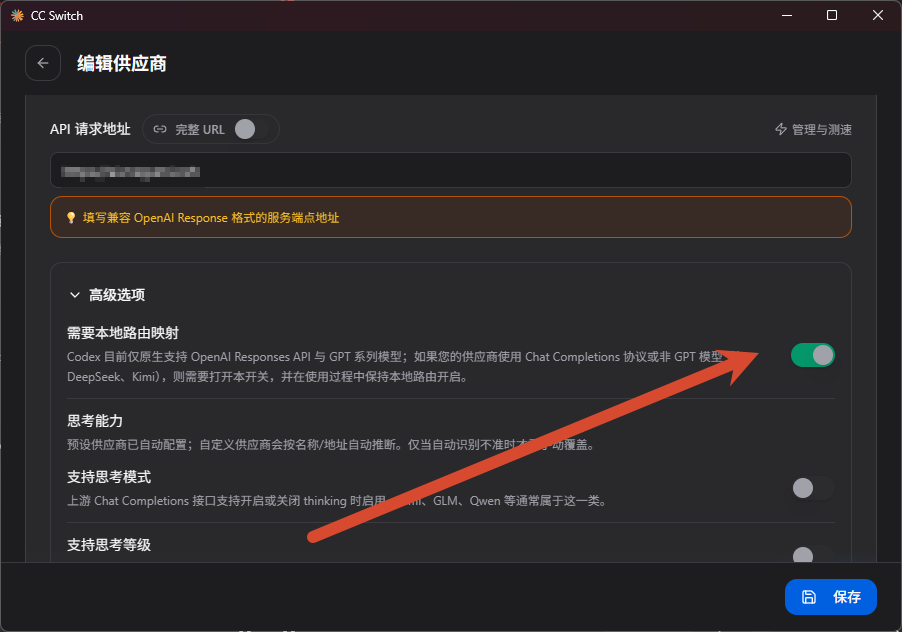Focus the API 请求地址 input field
Screen dimensions: 902x632
tap(450, 170)
